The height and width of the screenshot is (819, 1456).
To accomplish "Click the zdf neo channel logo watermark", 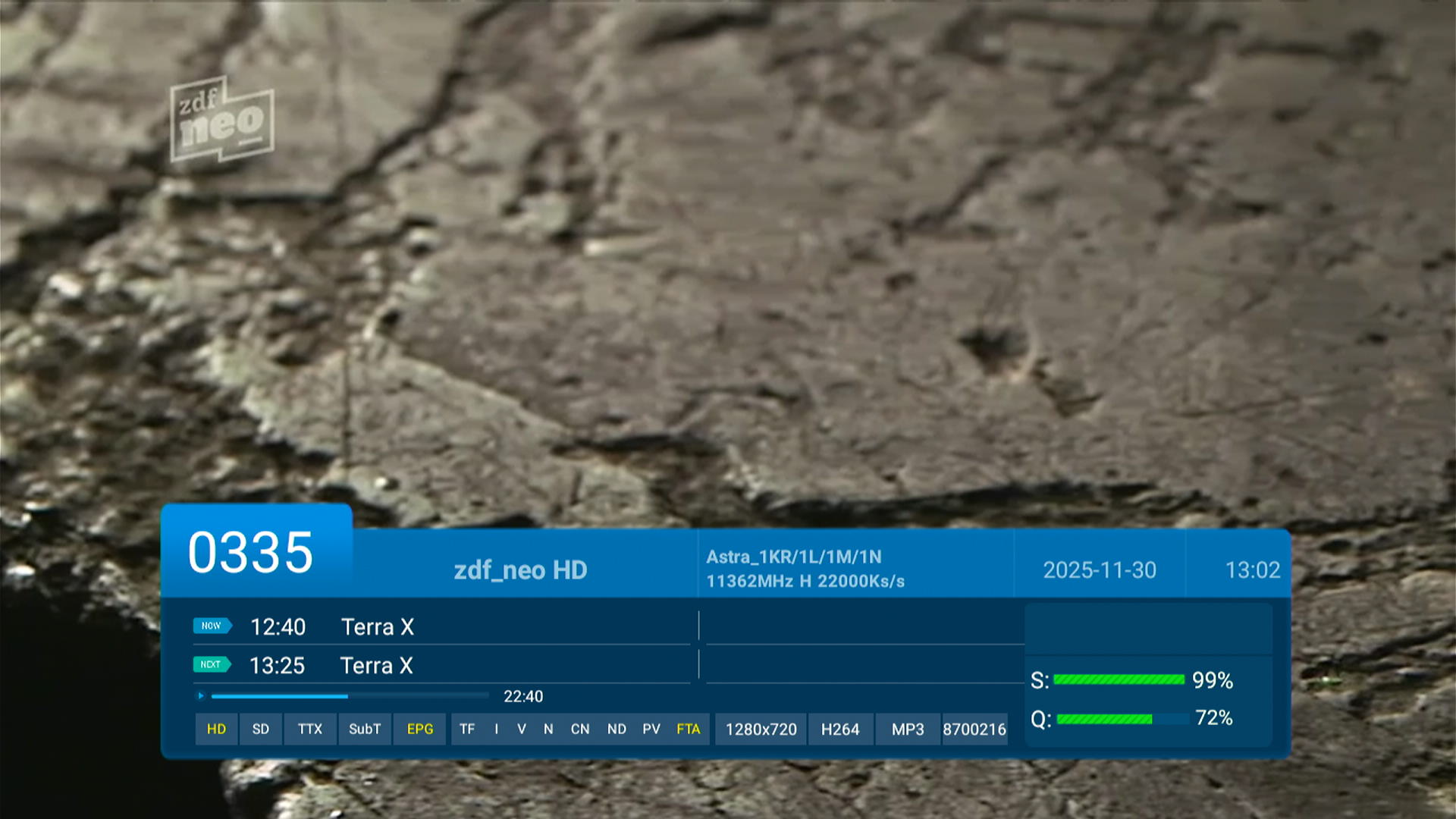I will pos(222,120).
